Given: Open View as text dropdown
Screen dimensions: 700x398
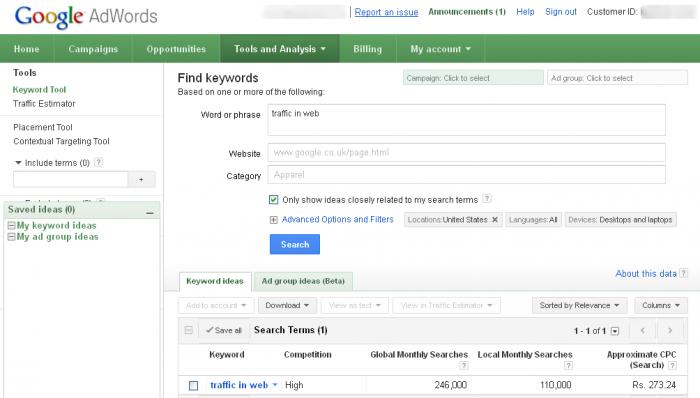Looking at the screenshot, I should [x=355, y=306].
